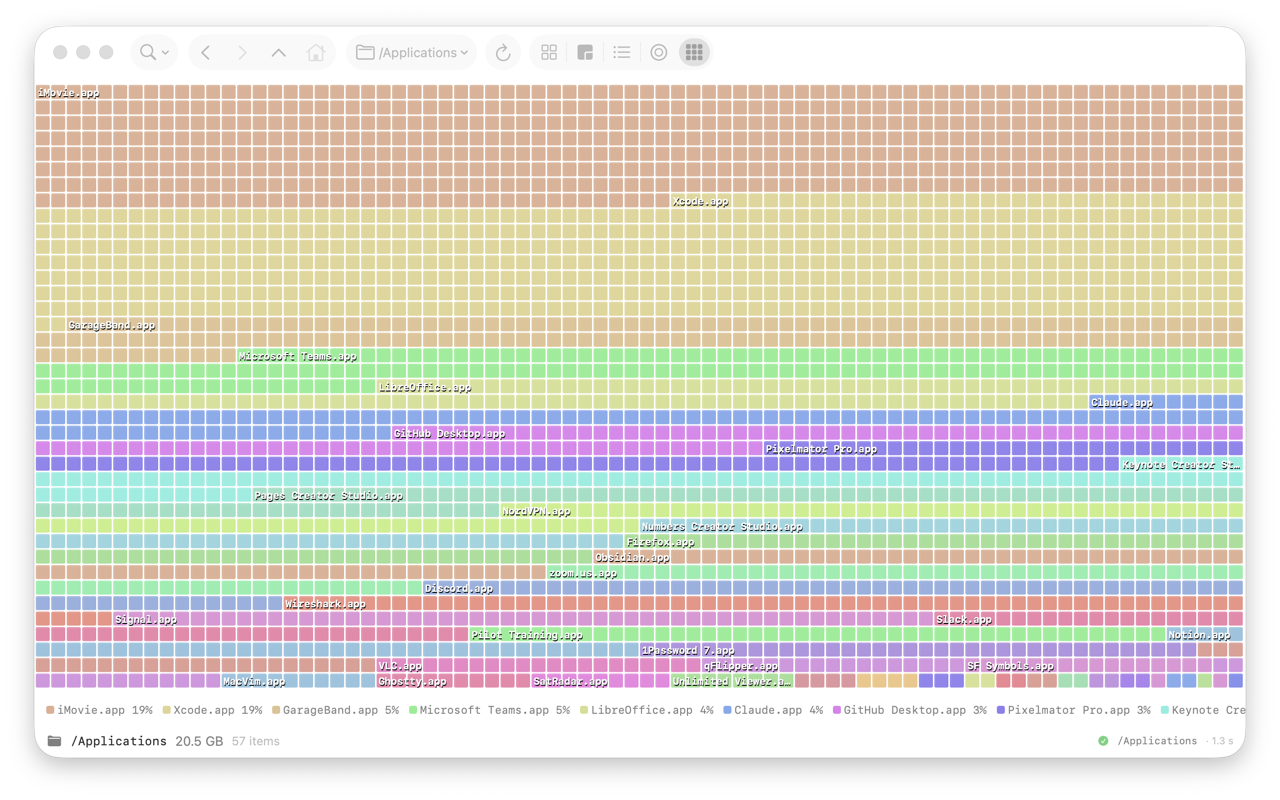Click the SF Symbols.app treemap label

pyautogui.click(x=1010, y=666)
